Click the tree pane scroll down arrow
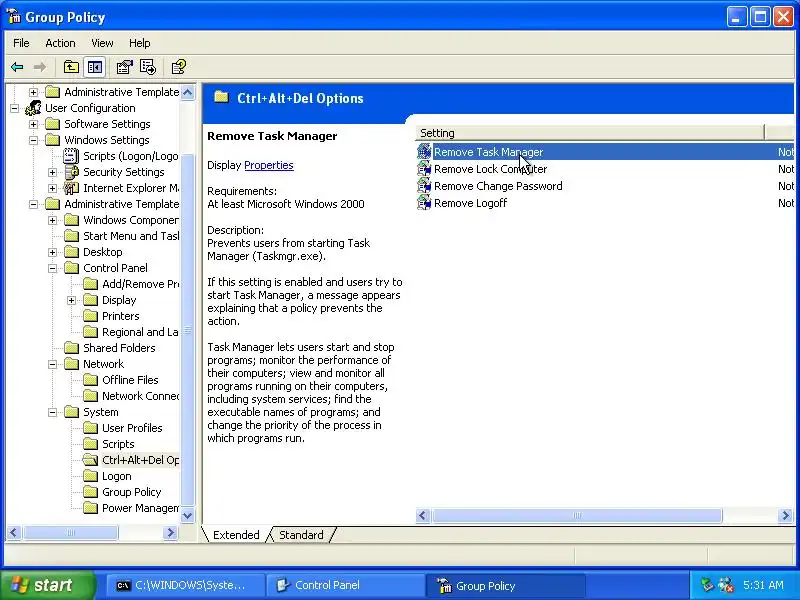800x600 pixels. (x=187, y=515)
